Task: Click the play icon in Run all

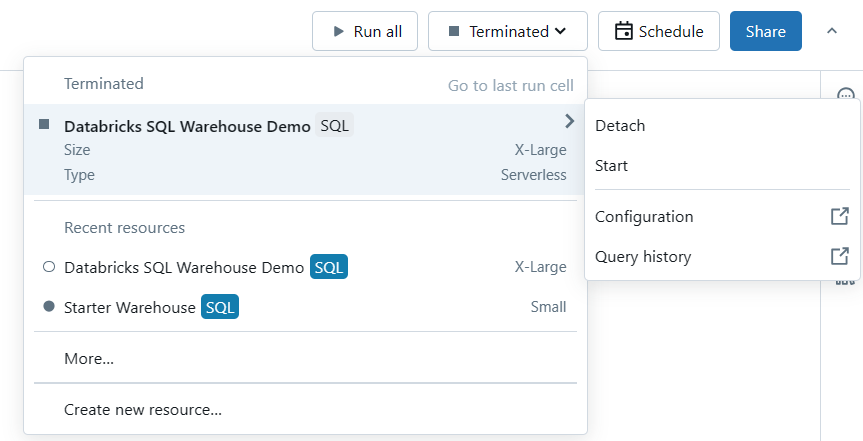Action: [x=339, y=31]
